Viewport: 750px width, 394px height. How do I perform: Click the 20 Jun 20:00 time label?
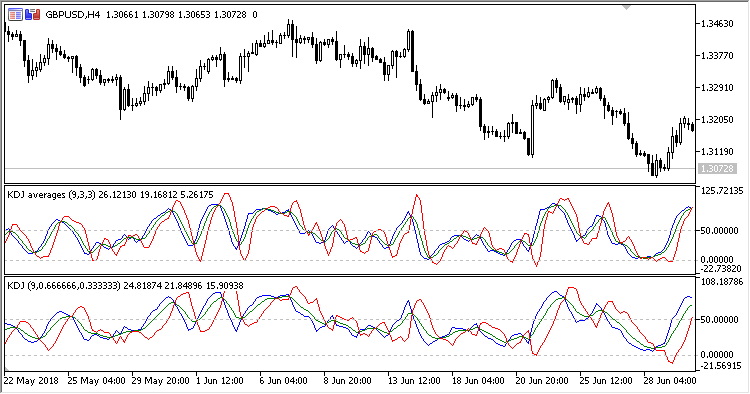(542, 381)
